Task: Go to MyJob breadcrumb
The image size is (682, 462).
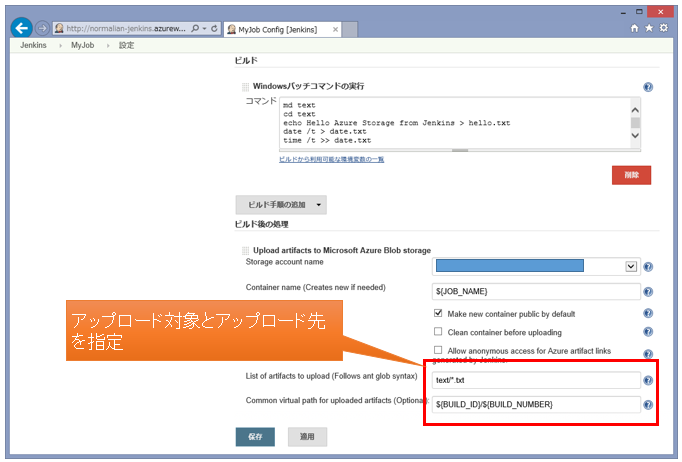Action: (x=83, y=45)
